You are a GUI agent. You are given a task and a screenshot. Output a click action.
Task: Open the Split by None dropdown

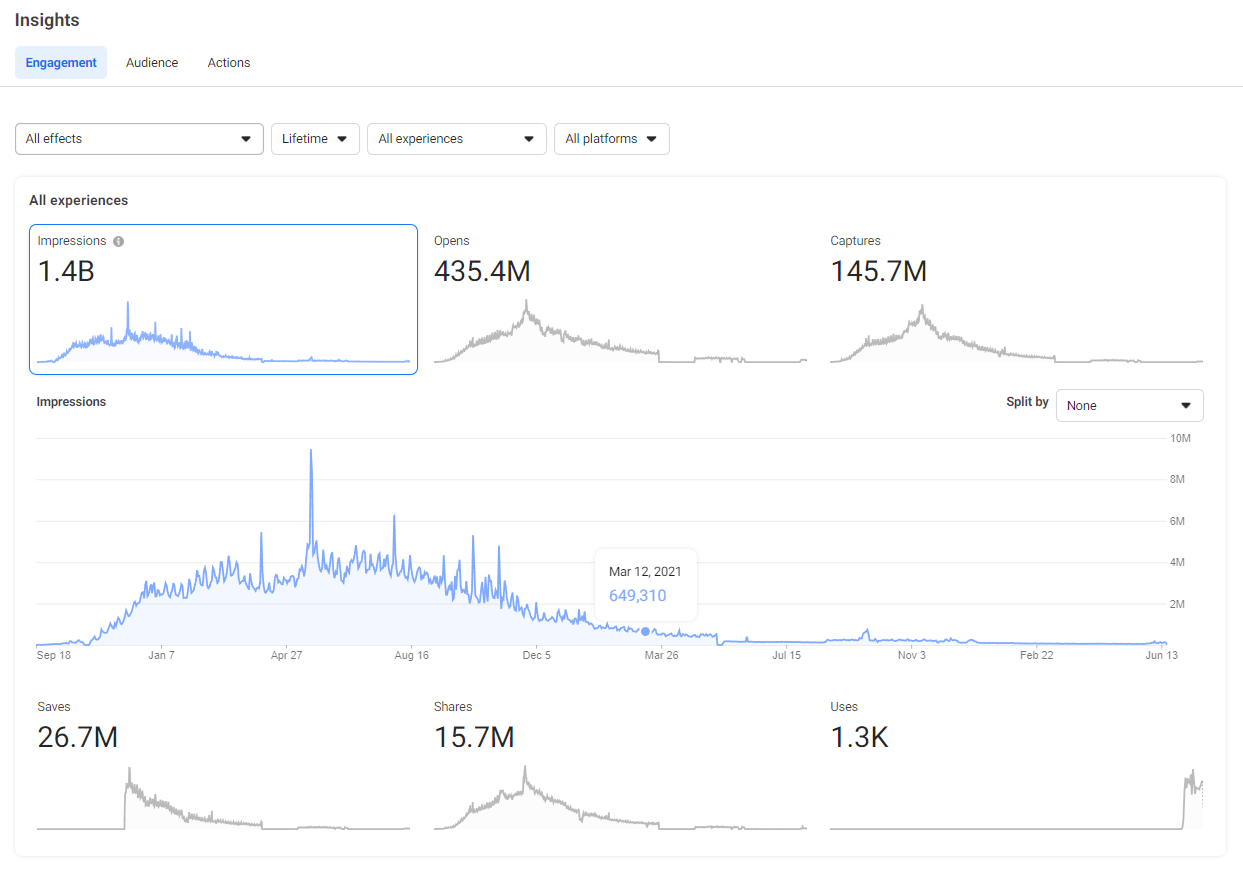coord(1129,405)
